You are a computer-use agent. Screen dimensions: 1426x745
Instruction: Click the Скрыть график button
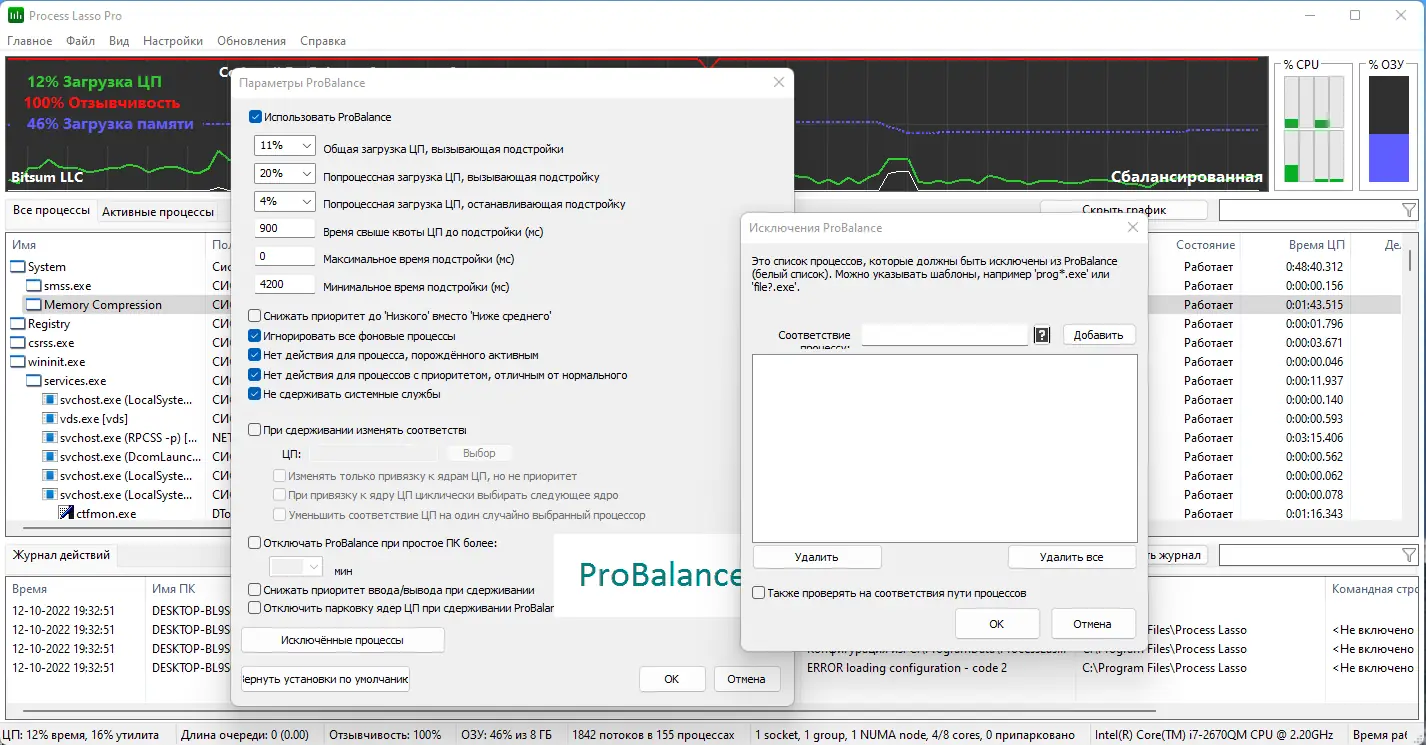[1124, 210]
